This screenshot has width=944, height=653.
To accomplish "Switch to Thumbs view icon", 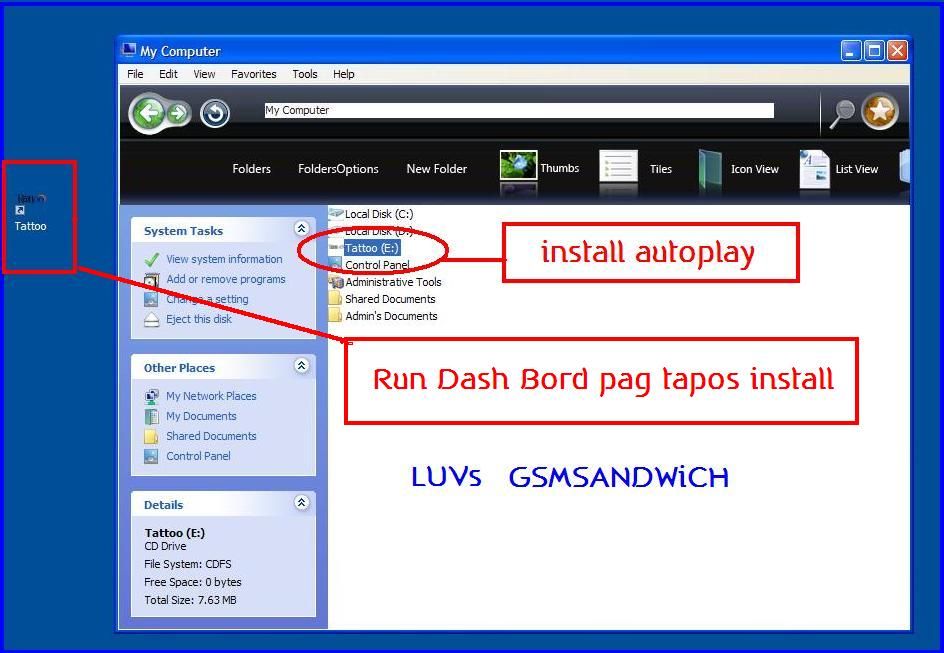I will tap(518, 167).
